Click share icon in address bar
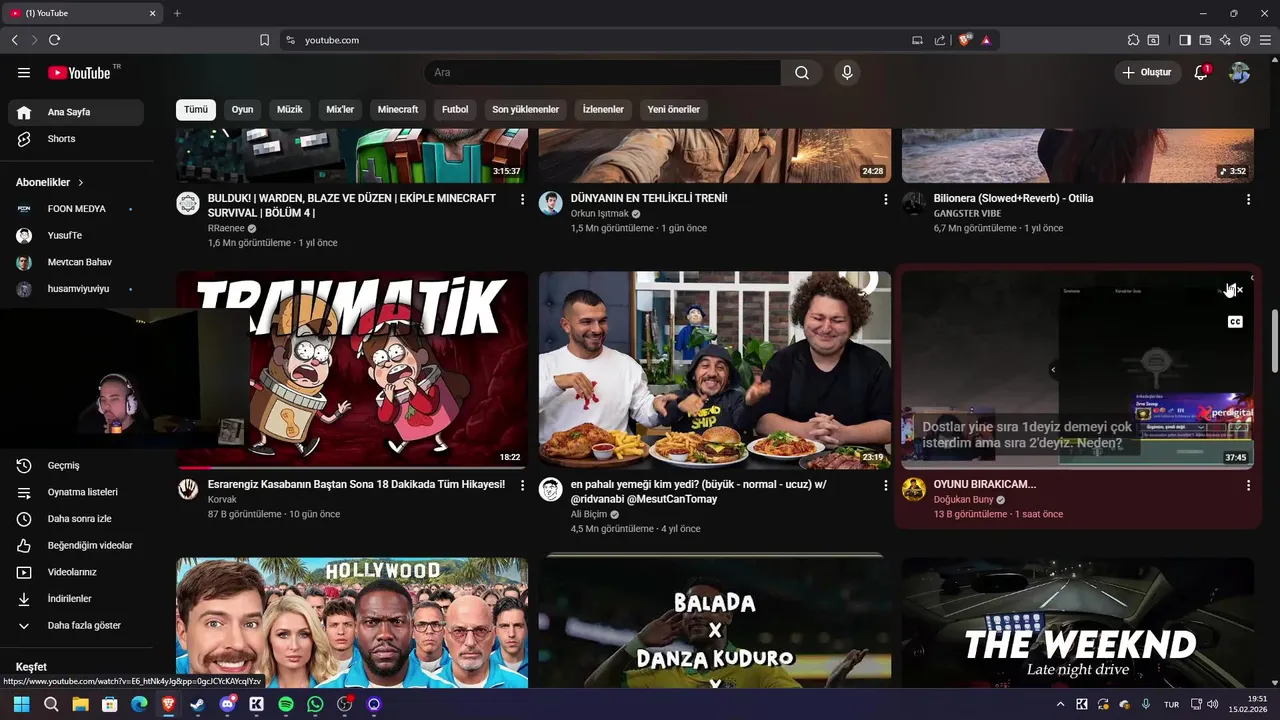Screen dimensions: 1280x720 (x=940, y=40)
